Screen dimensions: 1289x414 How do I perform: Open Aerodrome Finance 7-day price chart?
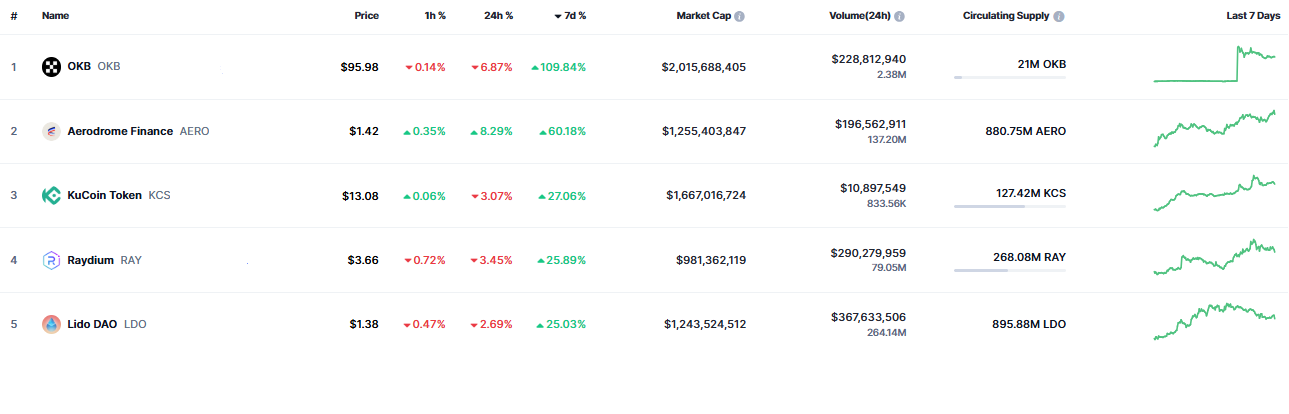tap(1215, 129)
